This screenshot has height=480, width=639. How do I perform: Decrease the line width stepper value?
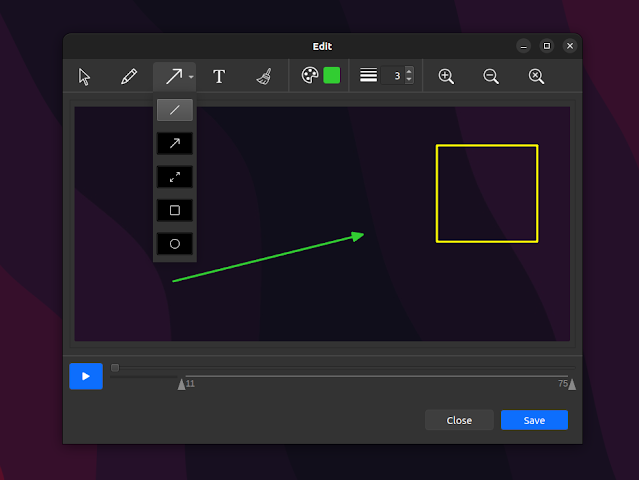(x=408, y=80)
